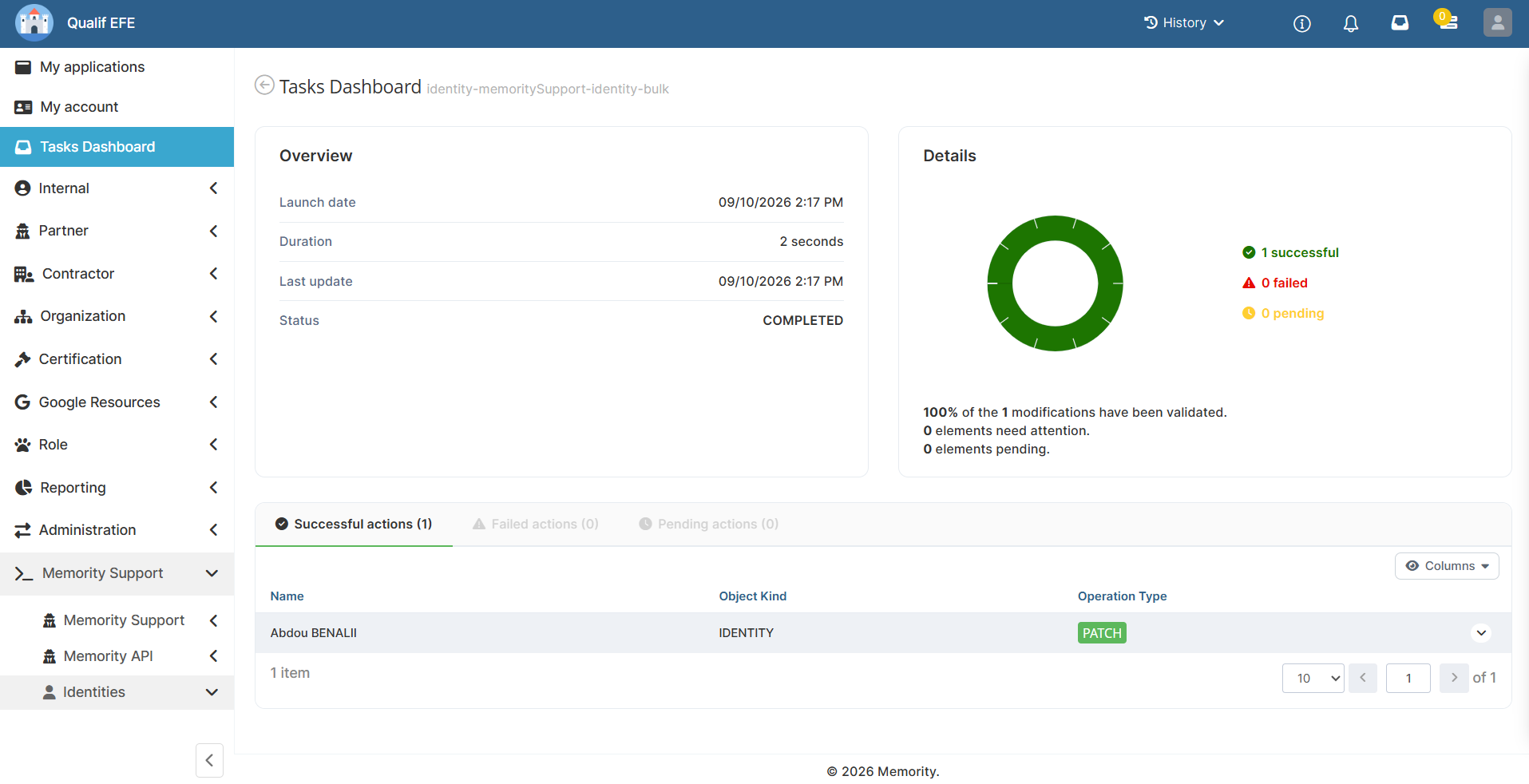This screenshot has width=1529, height=784.
Task: Open the cart icon with 0 badge
Action: coord(1446,19)
